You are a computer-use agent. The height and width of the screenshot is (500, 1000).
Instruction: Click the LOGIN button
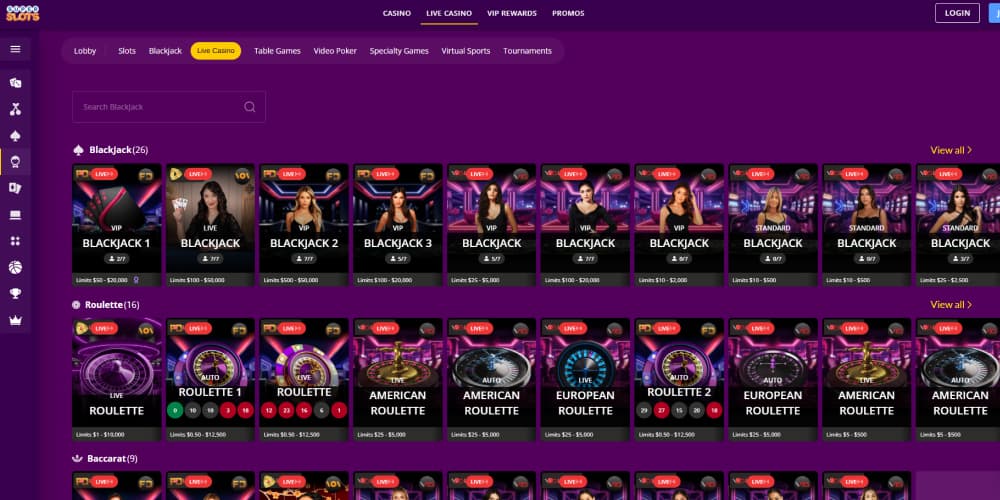(957, 13)
